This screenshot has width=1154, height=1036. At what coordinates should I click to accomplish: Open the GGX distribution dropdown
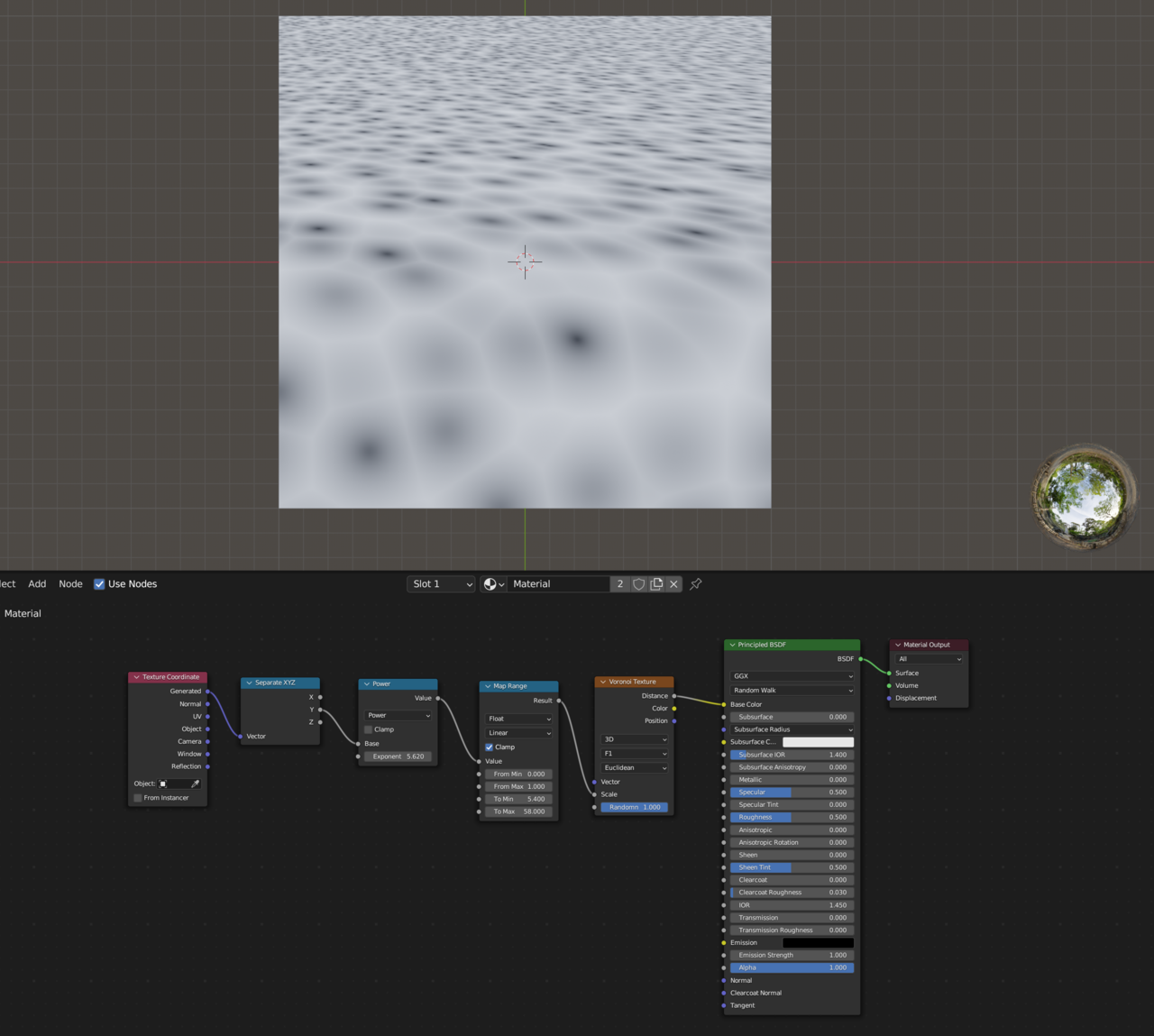(792, 675)
